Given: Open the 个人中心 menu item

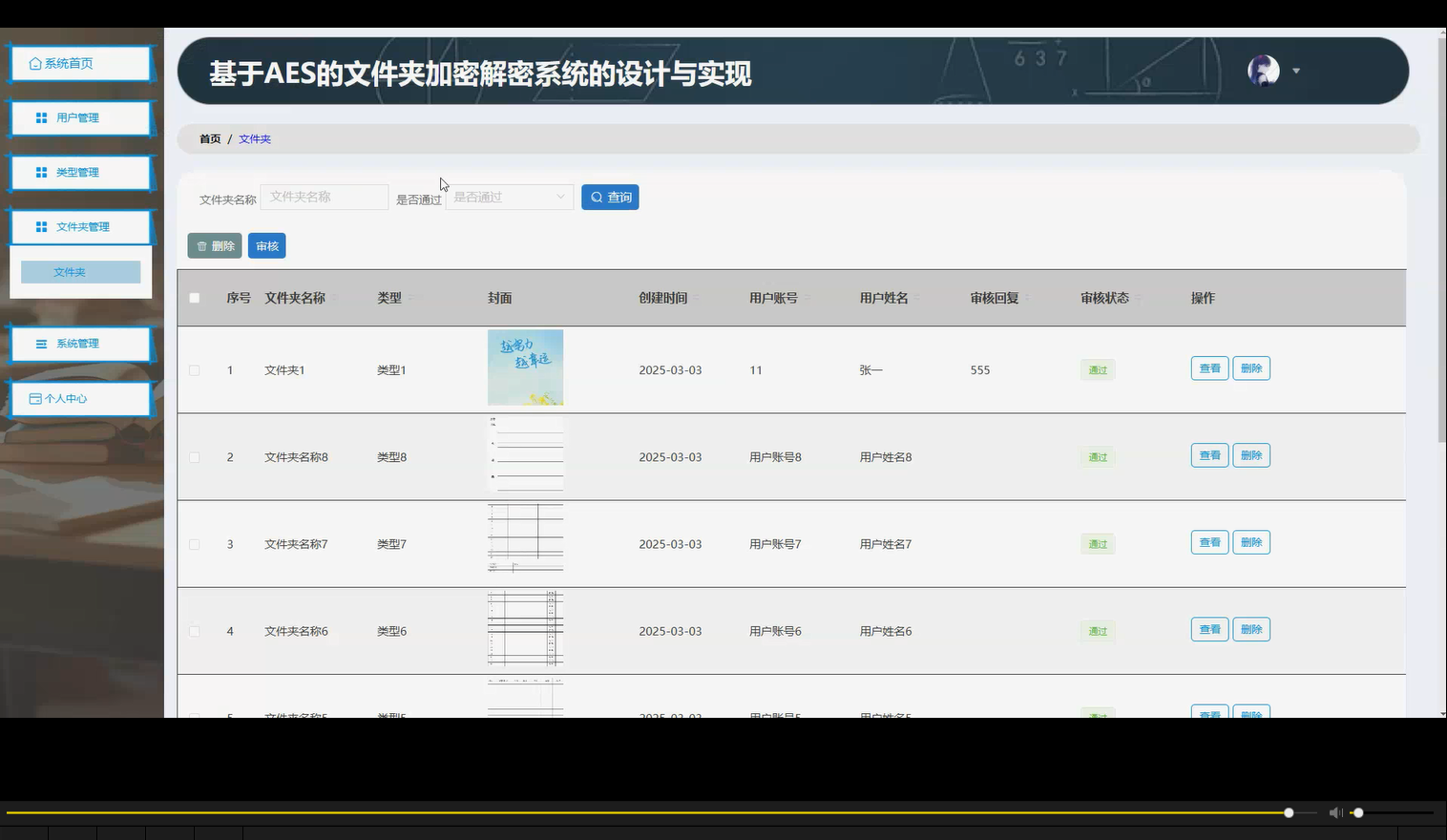Looking at the screenshot, I should tap(81, 399).
